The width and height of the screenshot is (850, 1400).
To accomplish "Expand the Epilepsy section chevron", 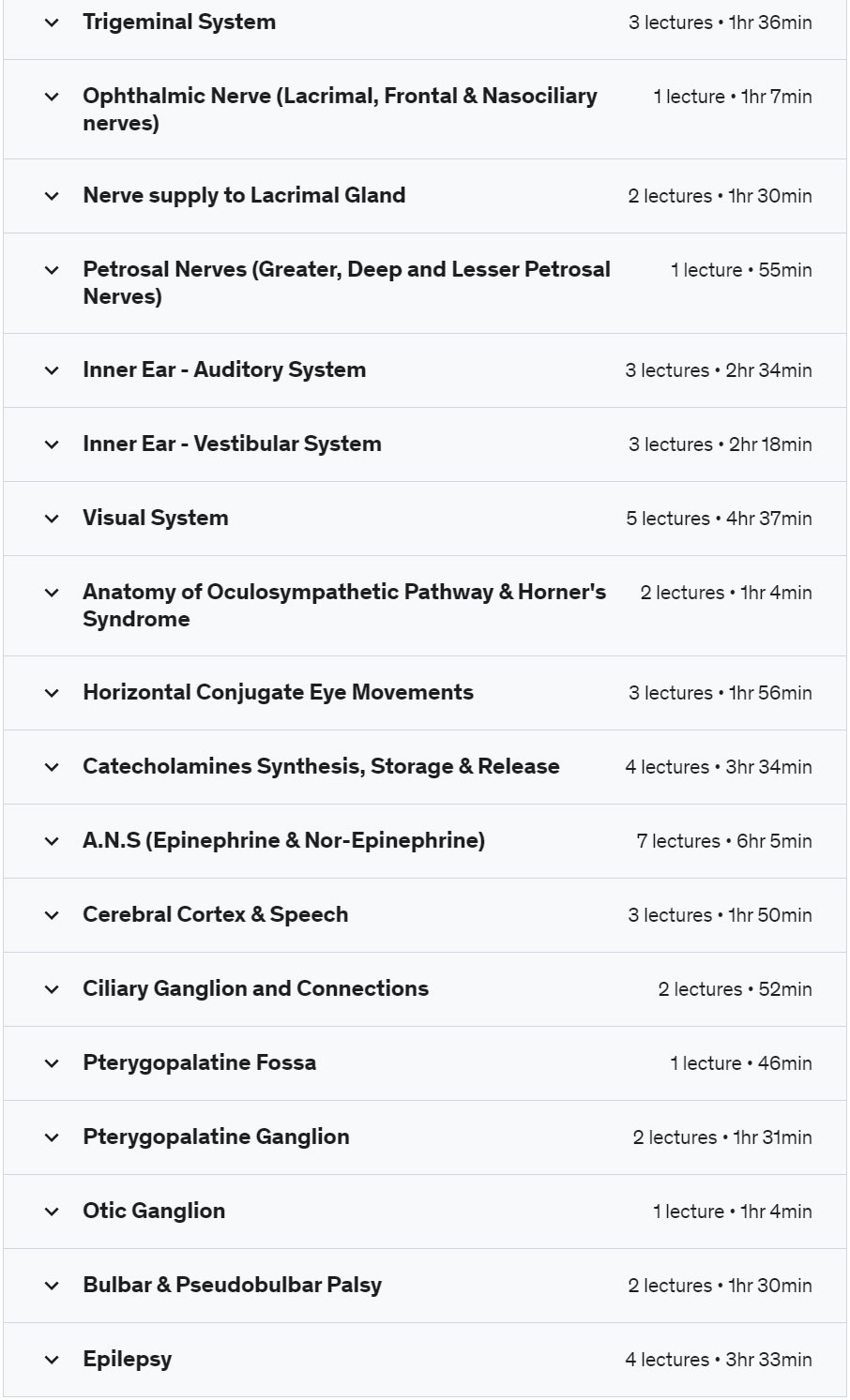I will point(52,1360).
